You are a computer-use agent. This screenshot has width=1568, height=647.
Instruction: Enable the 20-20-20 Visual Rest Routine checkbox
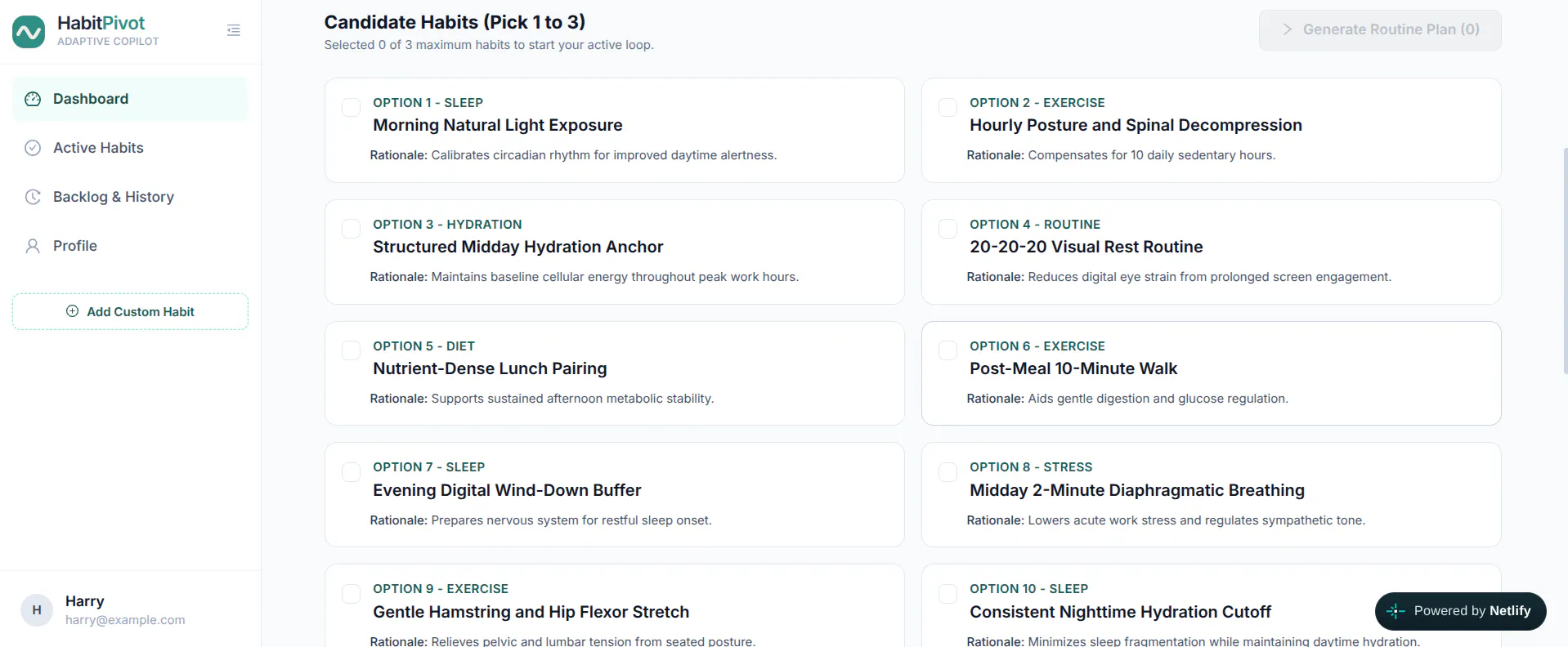click(x=948, y=229)
